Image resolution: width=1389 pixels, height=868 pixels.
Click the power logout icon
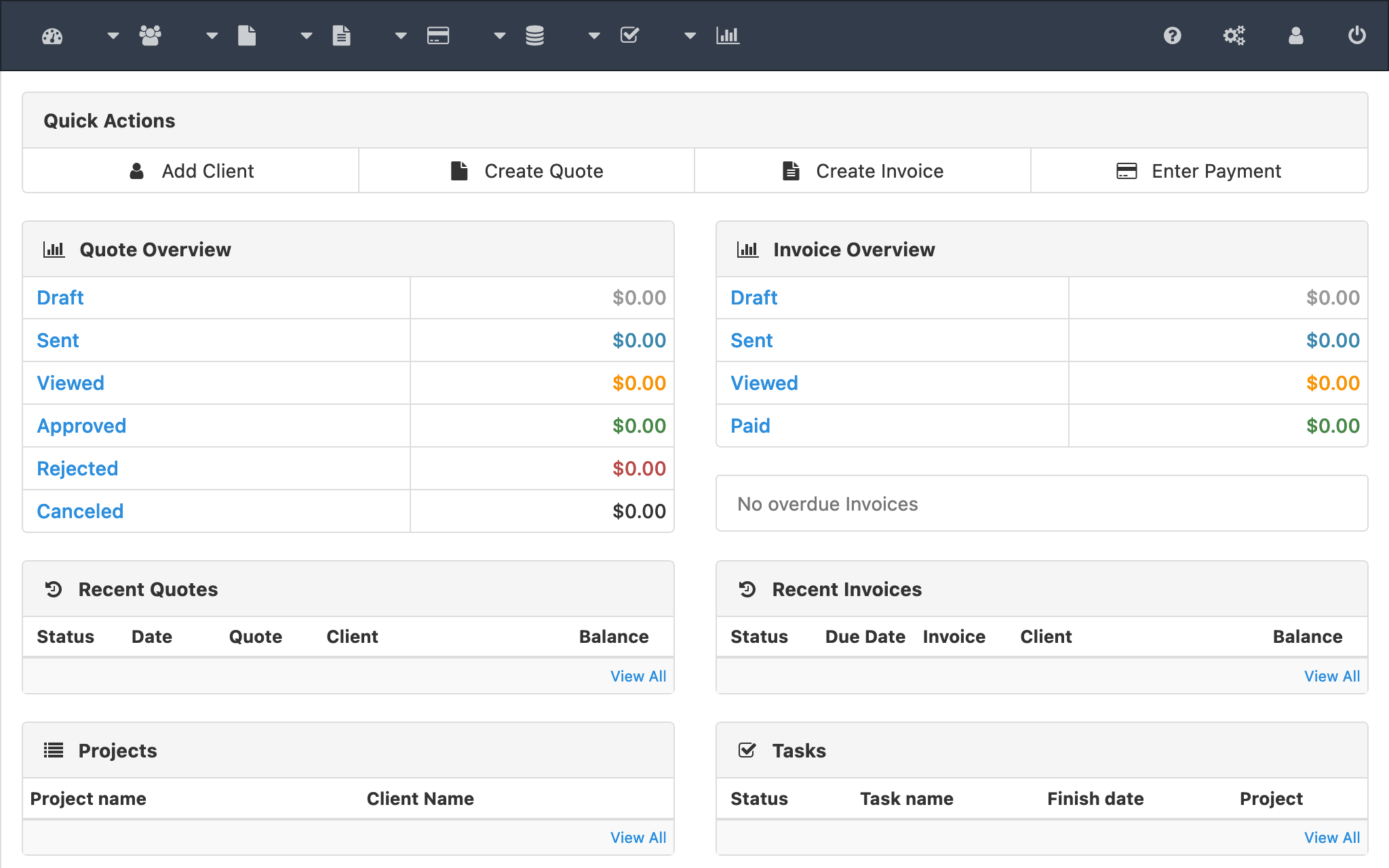(1356, 35)
